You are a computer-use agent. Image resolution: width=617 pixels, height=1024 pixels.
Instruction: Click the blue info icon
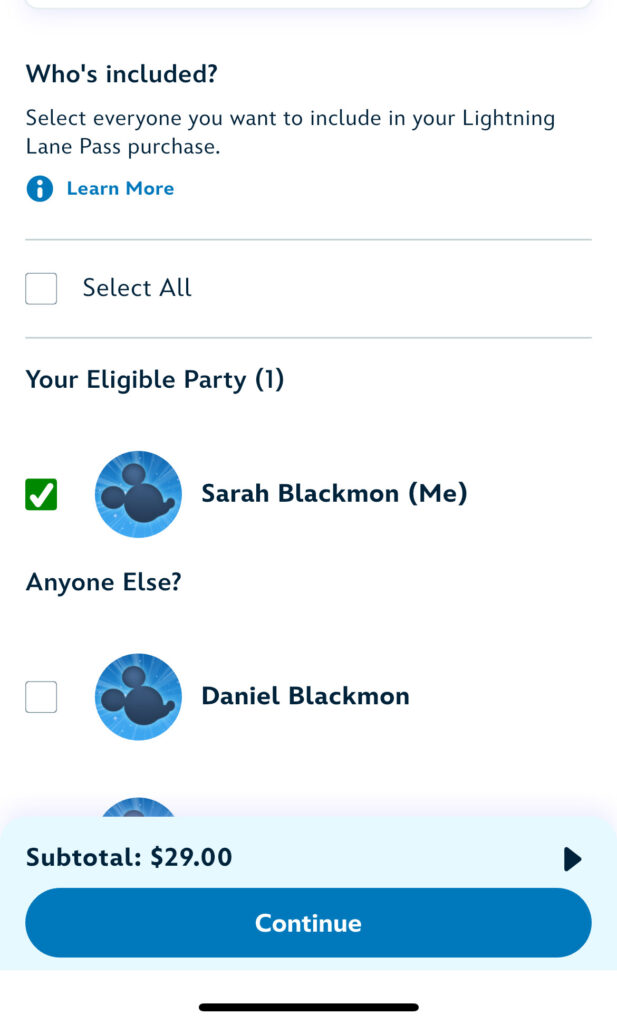pyautogui.click(x=39, y=189)
